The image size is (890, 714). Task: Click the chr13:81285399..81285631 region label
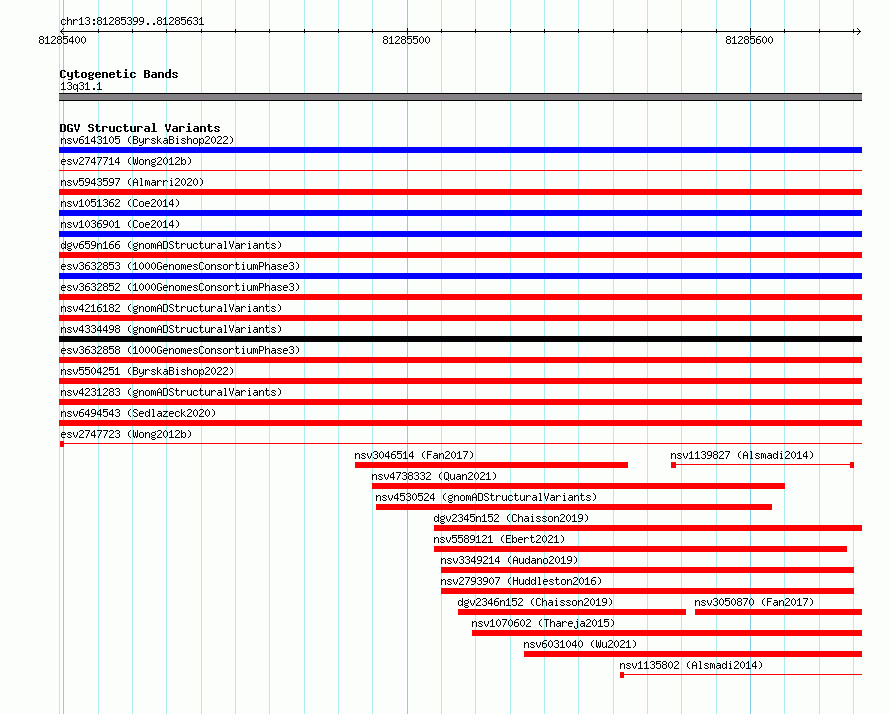click(x=132, y=21)
